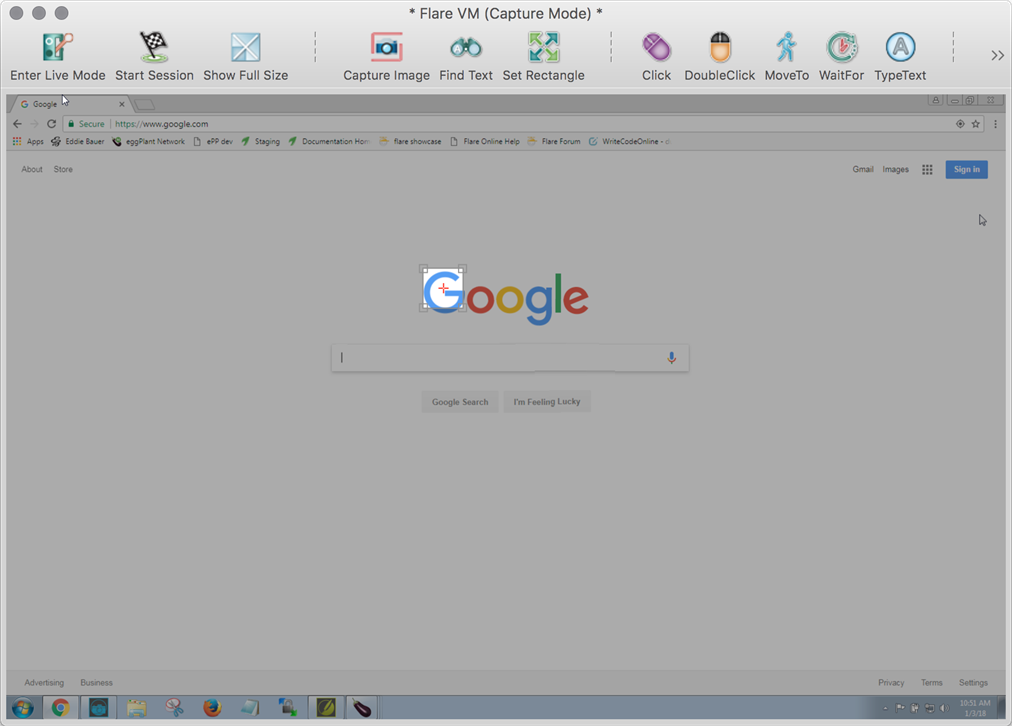The width and height of the screenshot is (1012, 726).
Task: Click the Business footer link
Action: tap(96, 683)
